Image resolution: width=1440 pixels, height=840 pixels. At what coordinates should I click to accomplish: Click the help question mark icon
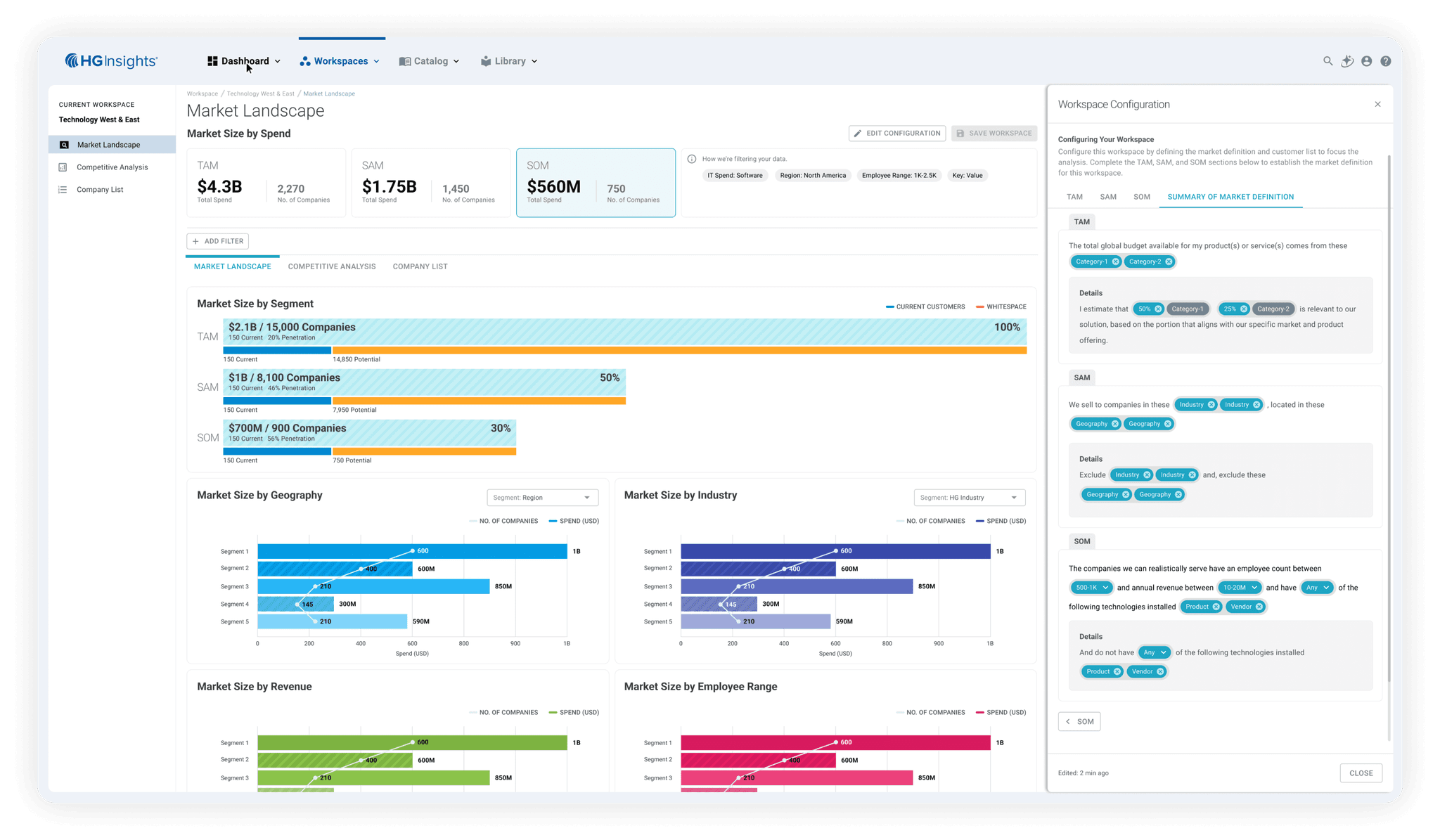pos(1386,61)
